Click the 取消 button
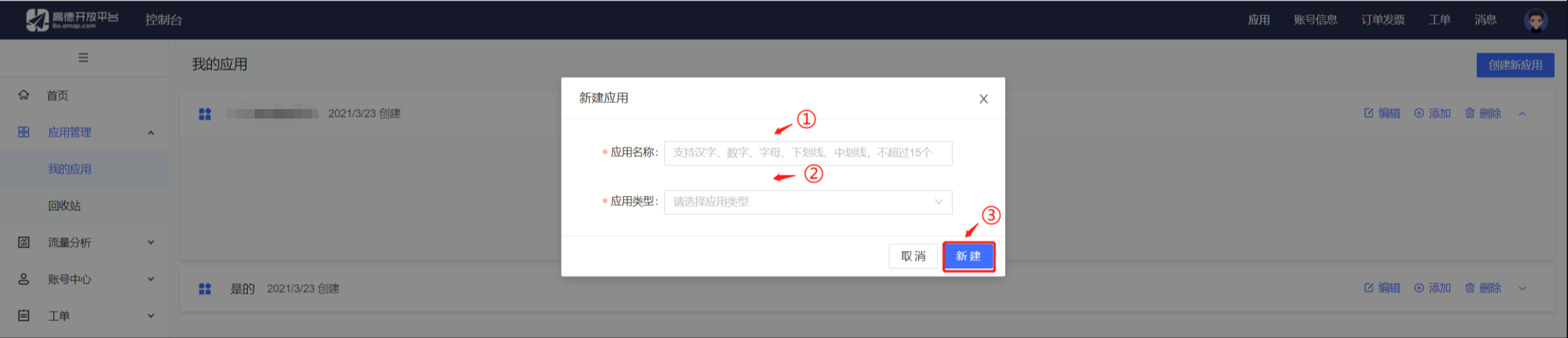The height and width of the screenshot is (338, 1568). tap(913, 256)
